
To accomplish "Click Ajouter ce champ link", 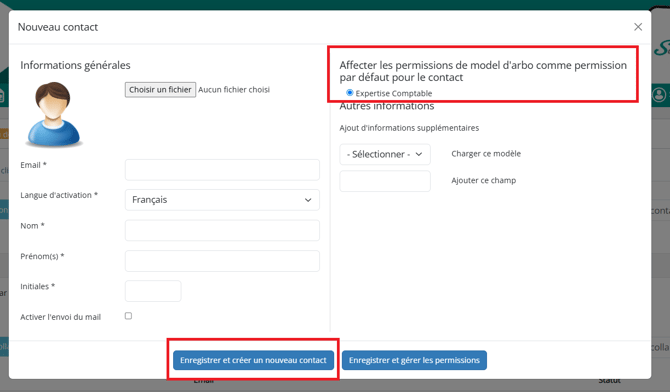I will tap(483, 180).
